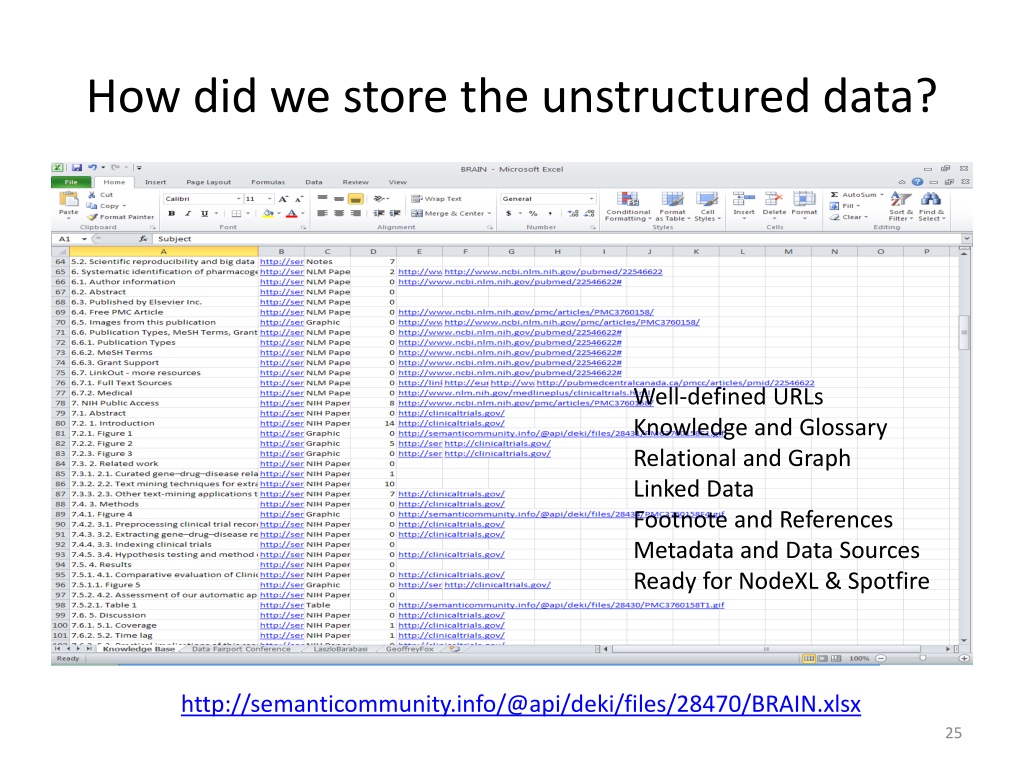Open the LaszloBarabasi sheet tab
The image size is (1024, 768).
pyautogui.click(x=340, y=648)
